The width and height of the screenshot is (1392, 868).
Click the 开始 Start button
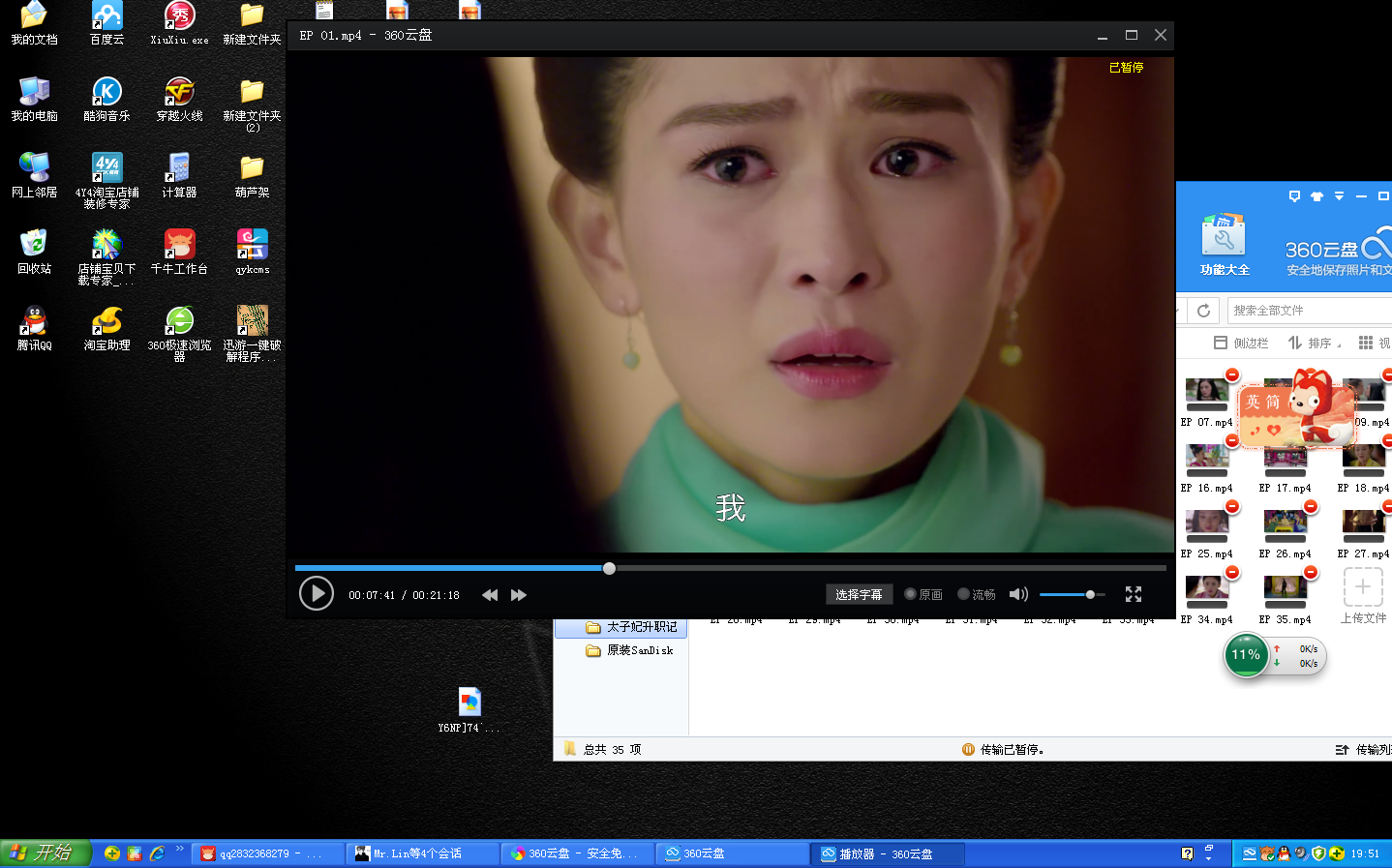pos(45,853)
